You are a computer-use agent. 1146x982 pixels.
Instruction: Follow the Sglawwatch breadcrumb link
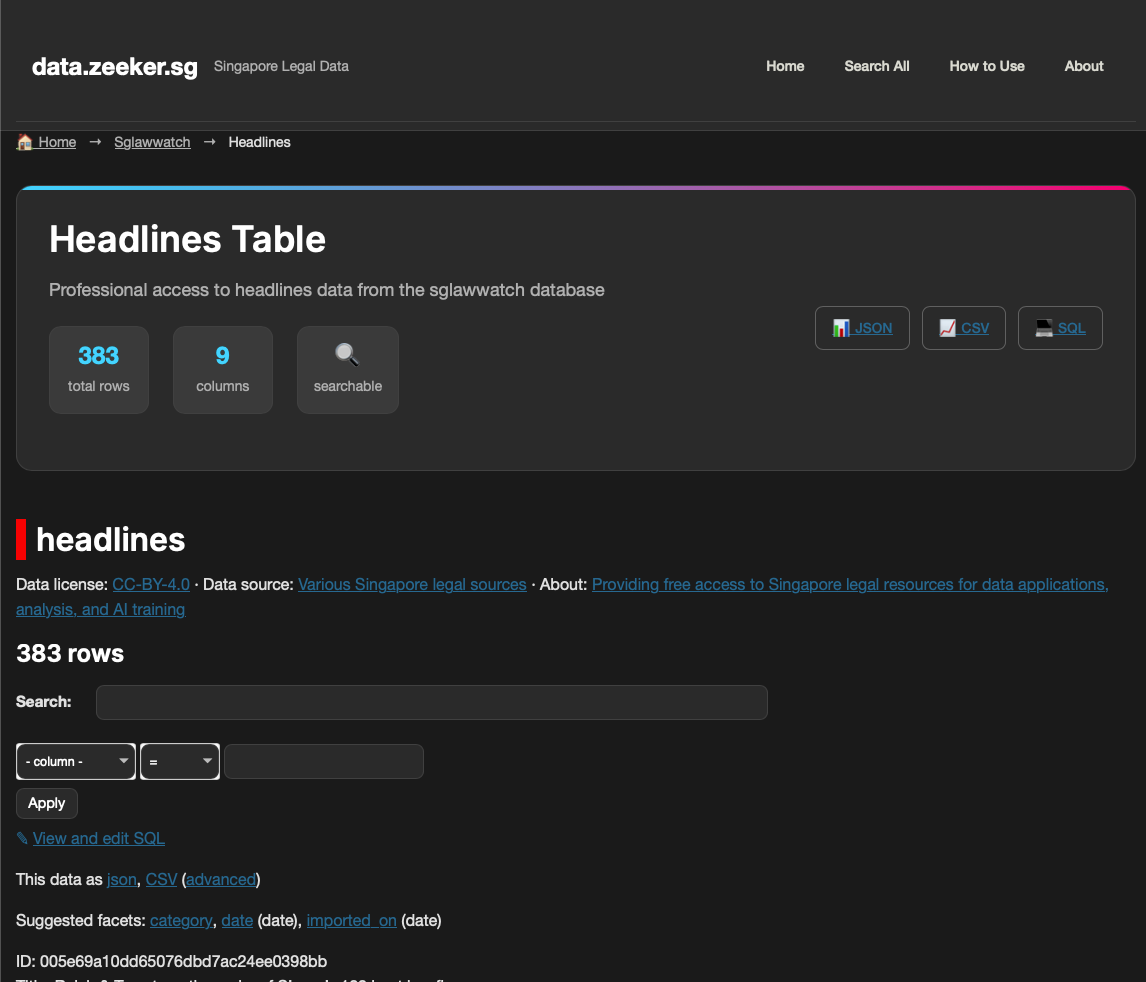(x=152, y=142)
